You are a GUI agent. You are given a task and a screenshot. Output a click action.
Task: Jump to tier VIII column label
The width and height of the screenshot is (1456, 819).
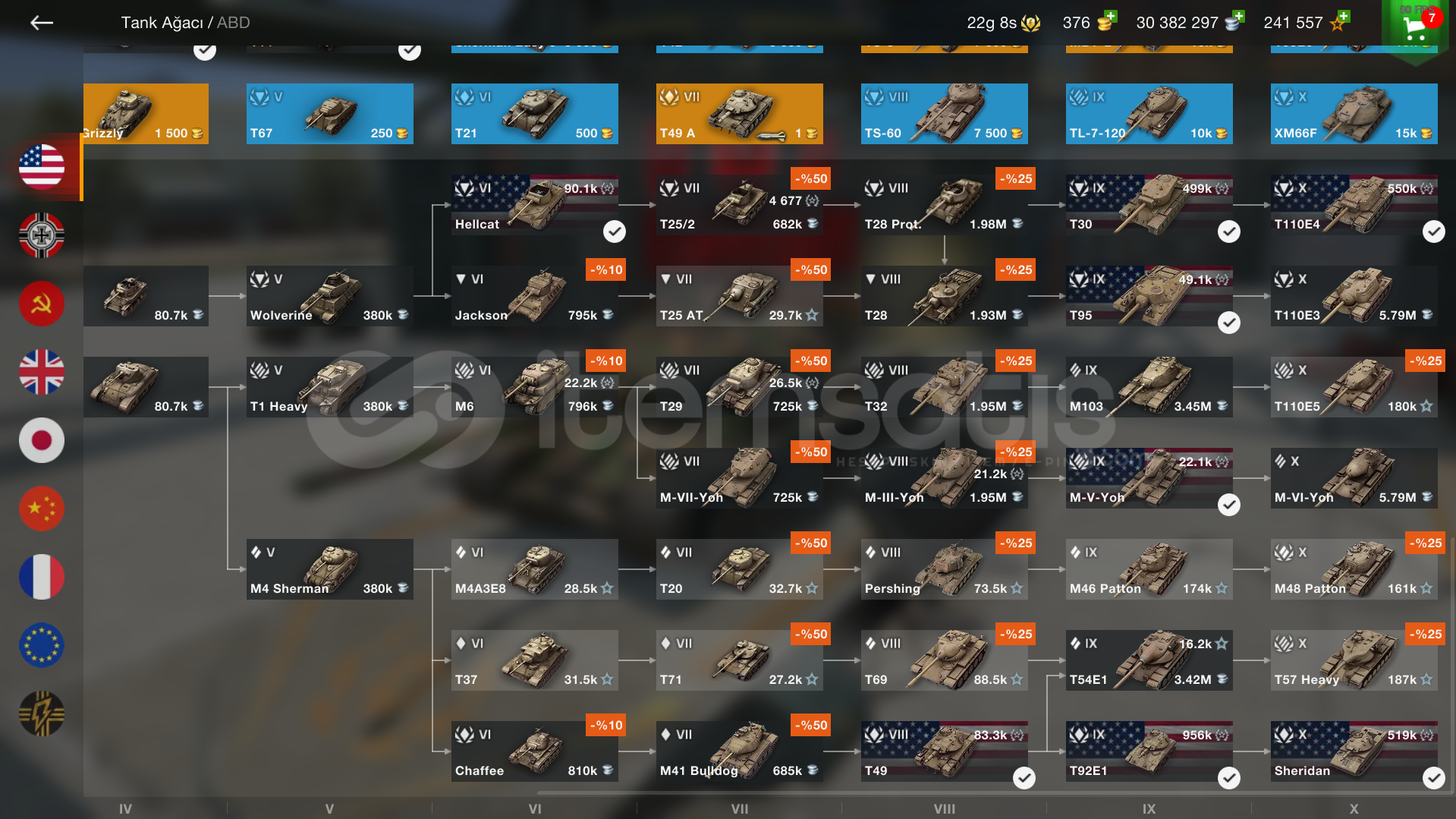point(945,809)
